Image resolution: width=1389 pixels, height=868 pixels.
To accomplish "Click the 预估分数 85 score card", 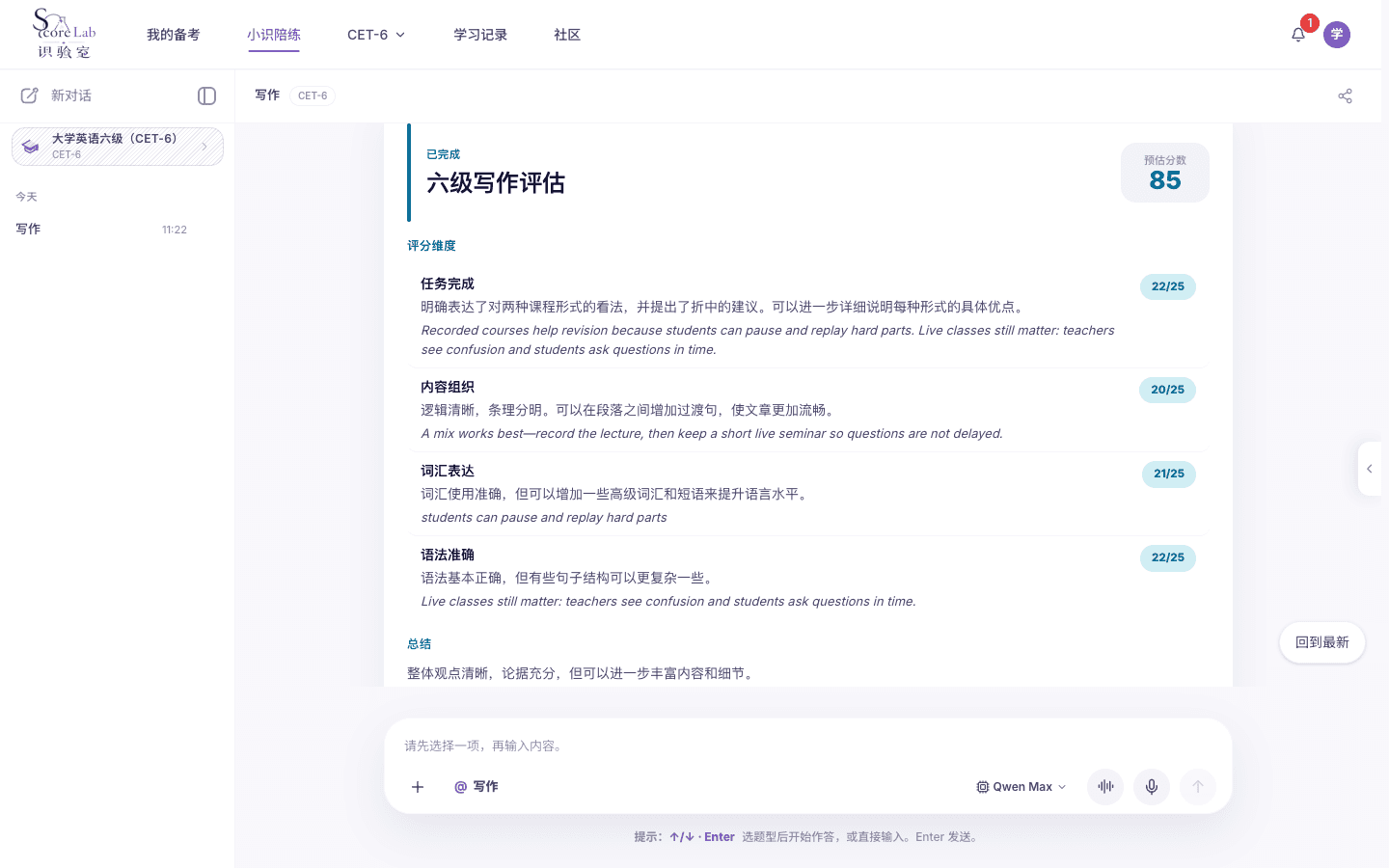I will point(1165,173).
